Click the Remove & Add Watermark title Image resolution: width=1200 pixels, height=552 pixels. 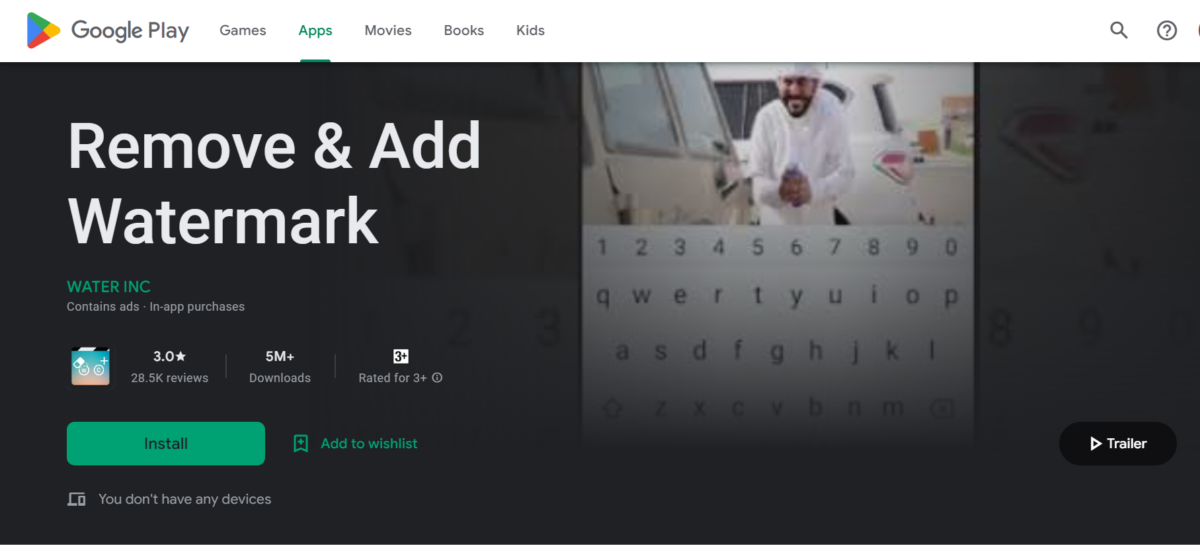coord(274,182)
